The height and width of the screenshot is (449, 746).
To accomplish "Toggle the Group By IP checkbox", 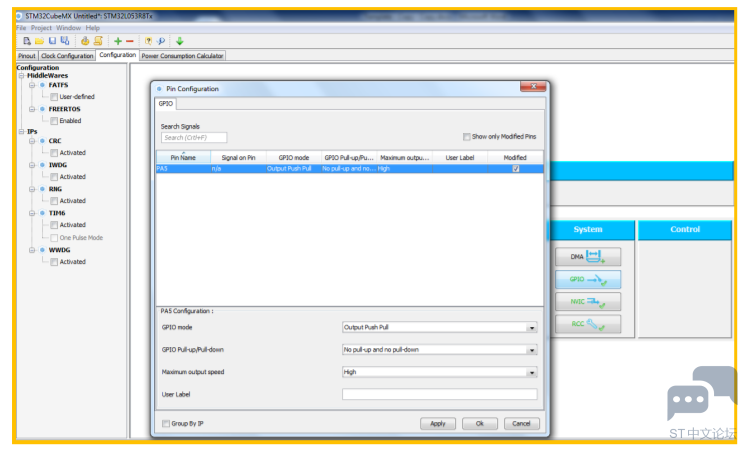I will click(x=166, y=424).
